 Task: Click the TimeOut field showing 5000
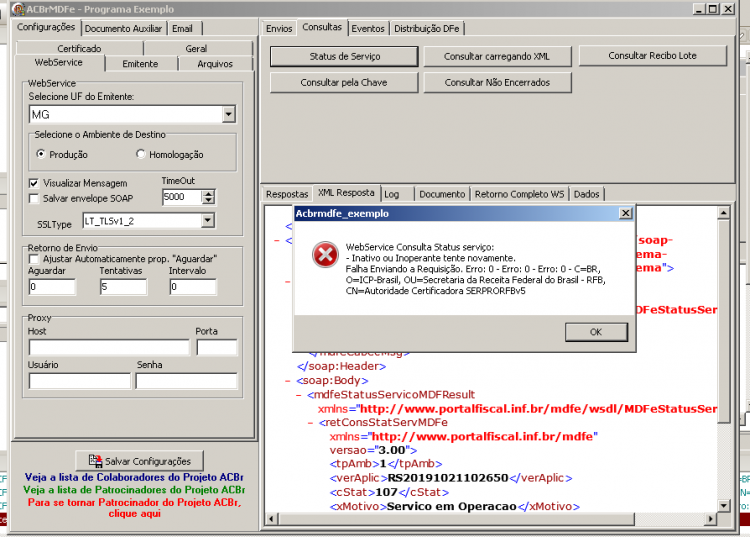tap(182, 197)
